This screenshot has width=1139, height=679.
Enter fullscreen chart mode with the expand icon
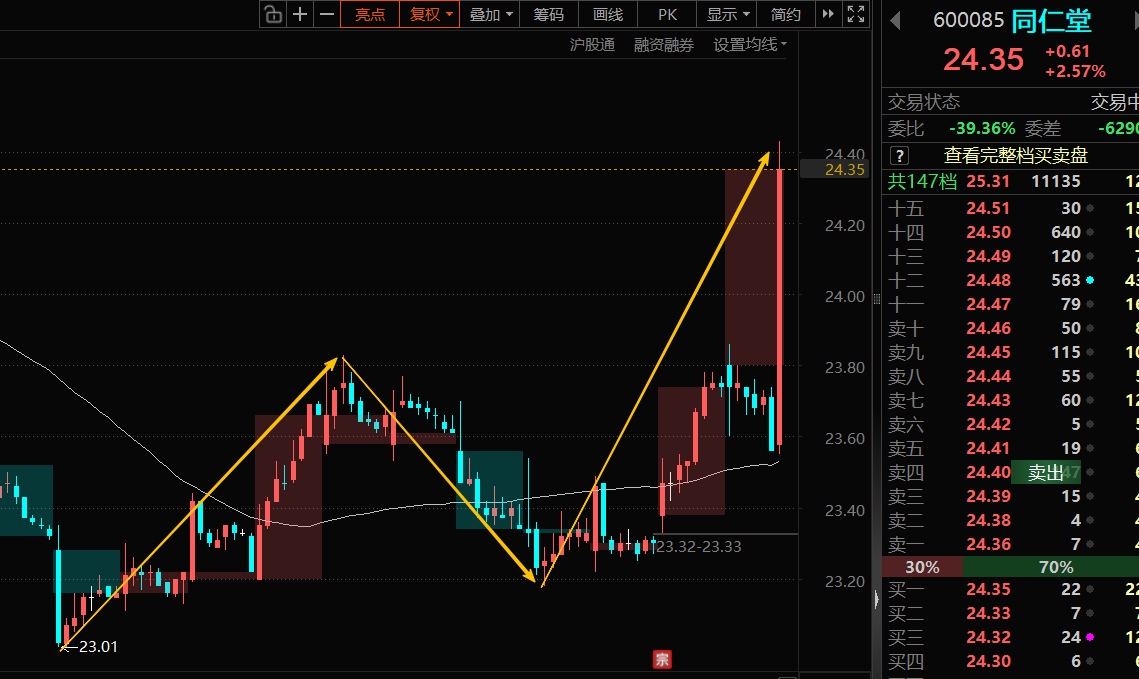(x=856, y=14)
